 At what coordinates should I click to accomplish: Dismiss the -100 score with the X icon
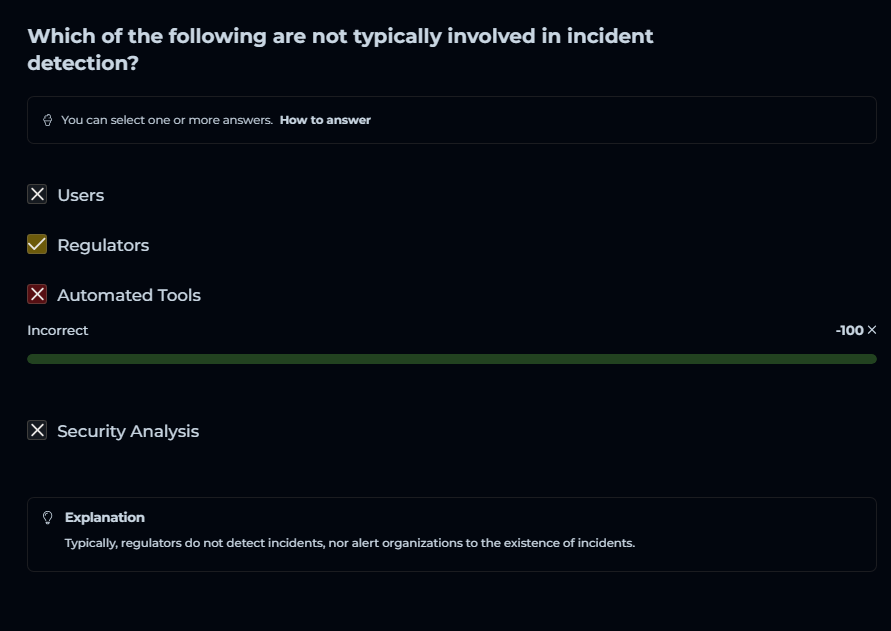click(x=872, y=330)
